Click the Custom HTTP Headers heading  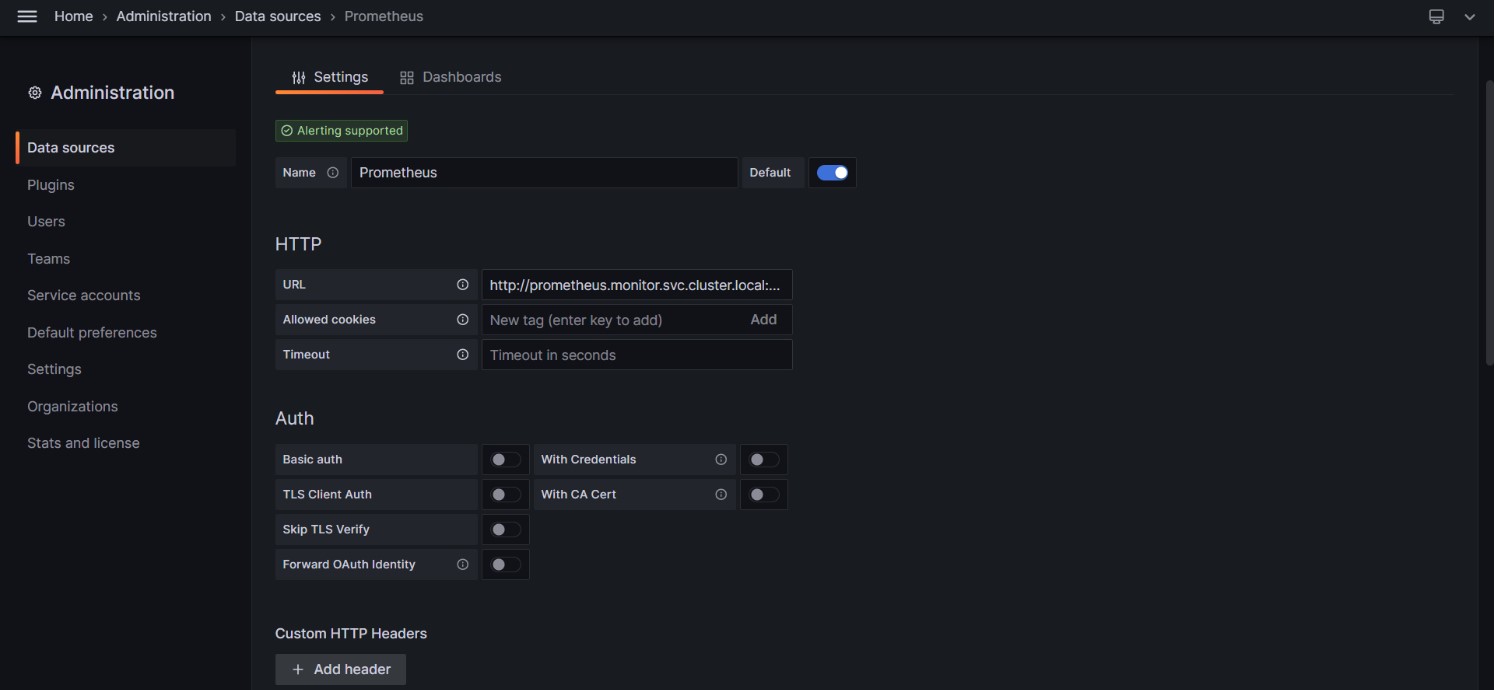coord(351,633)
